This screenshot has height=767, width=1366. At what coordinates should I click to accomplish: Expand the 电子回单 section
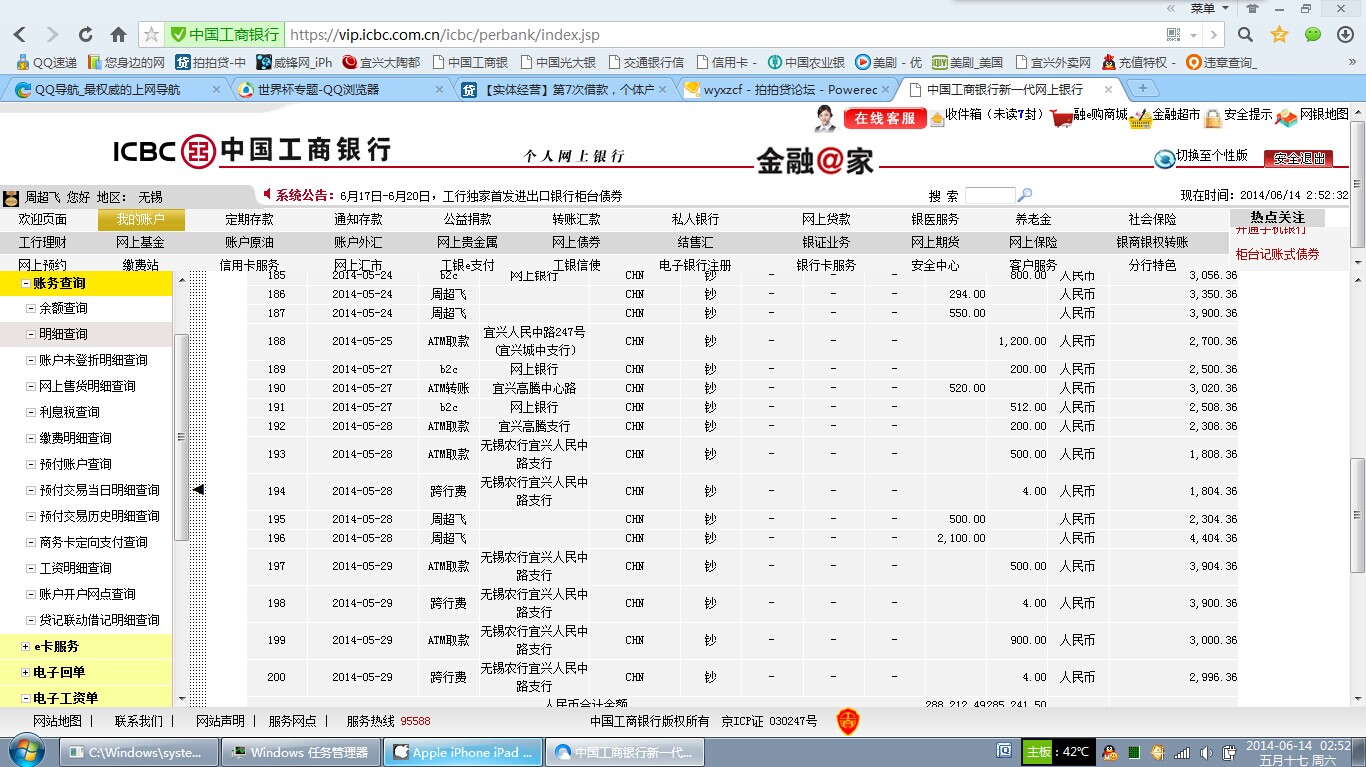click(26, 673)
